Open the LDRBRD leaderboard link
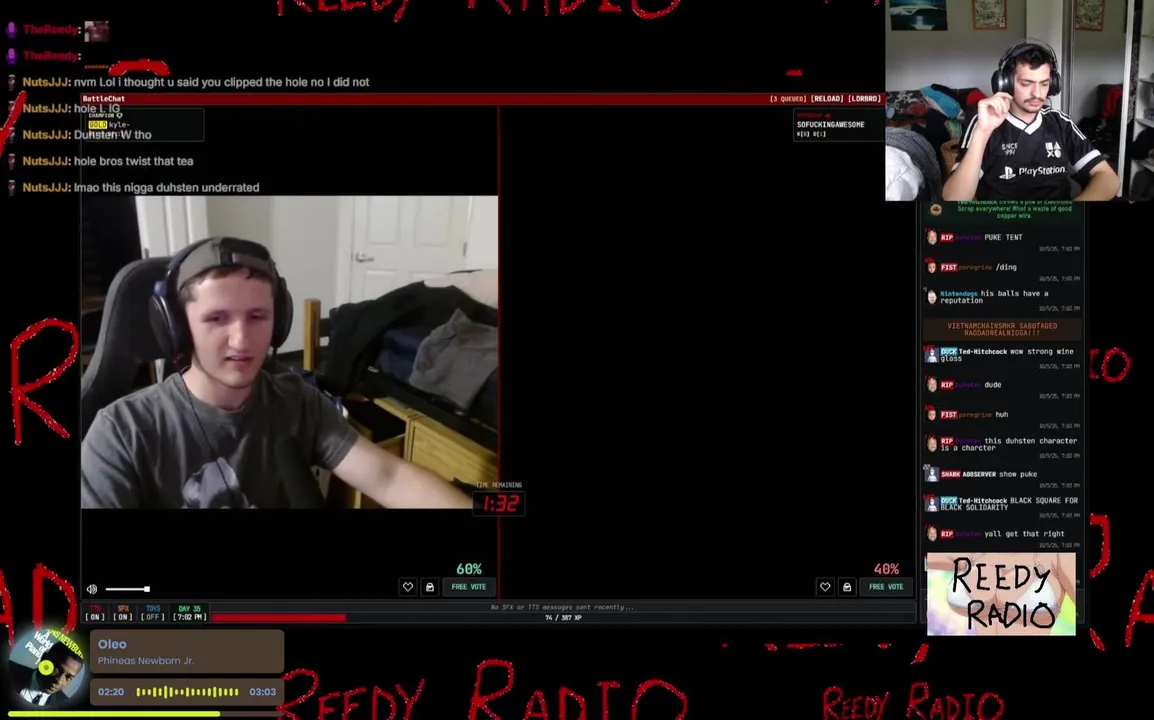1154x720 pixels. coord(864,99)
